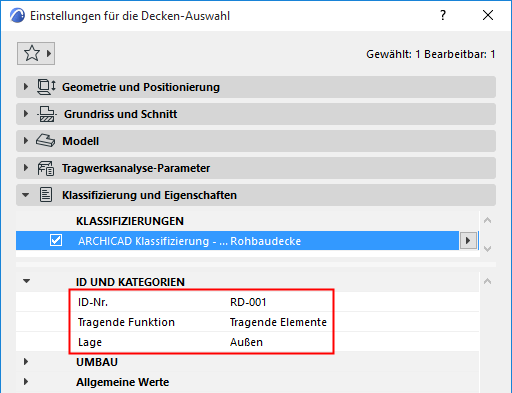Click the ID UND KATEGORIEN group label
This screenshot has height=393, width=512.
130,282
